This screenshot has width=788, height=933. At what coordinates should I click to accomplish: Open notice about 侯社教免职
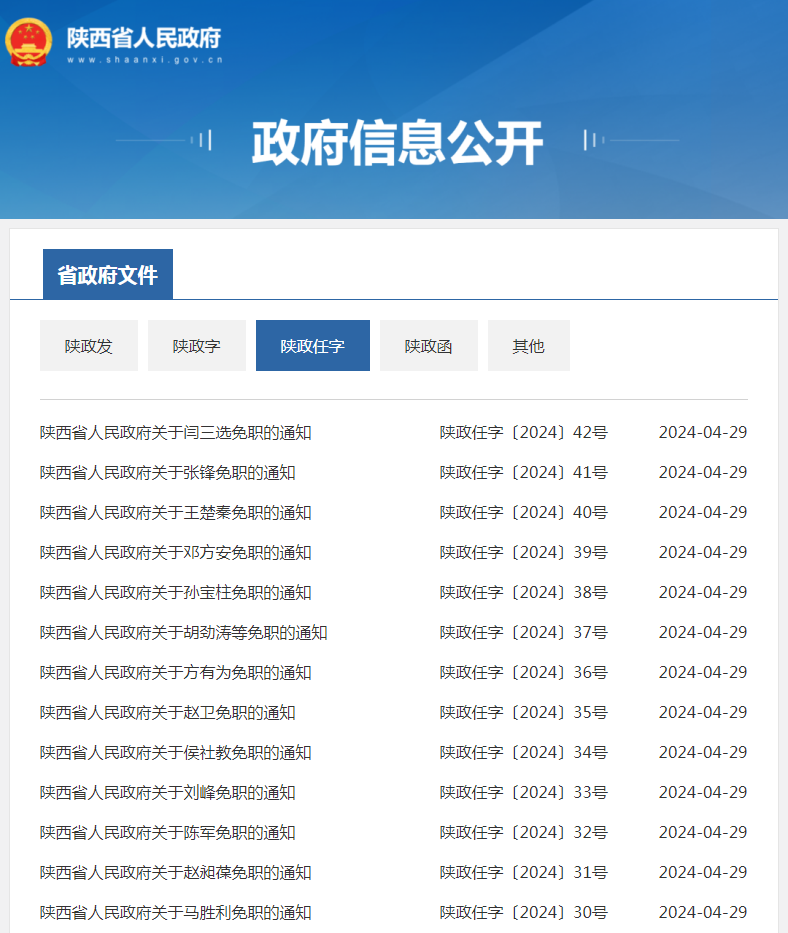[x=176, y=753]
